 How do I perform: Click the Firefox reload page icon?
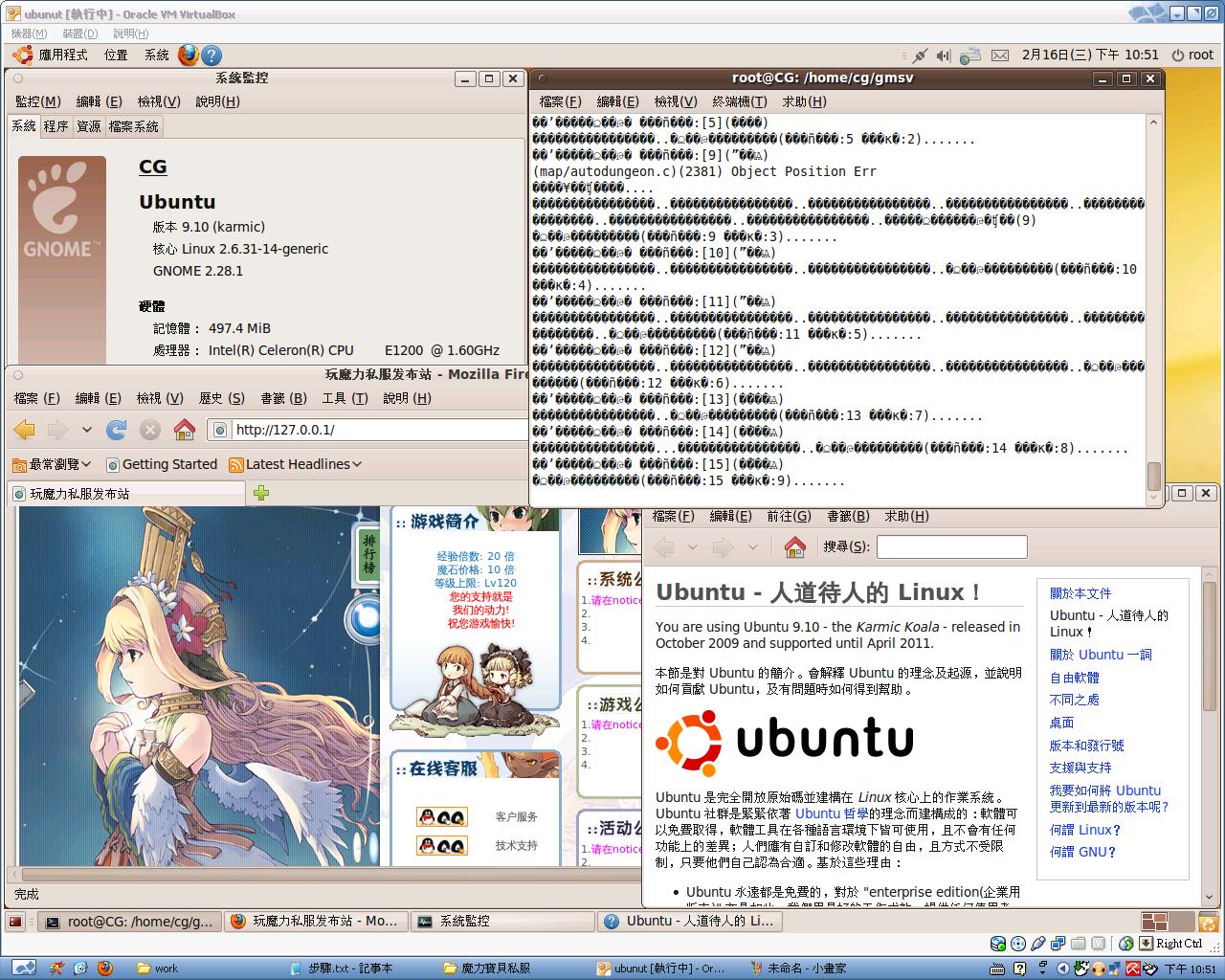pyautogui.click(x=117, y=430)
